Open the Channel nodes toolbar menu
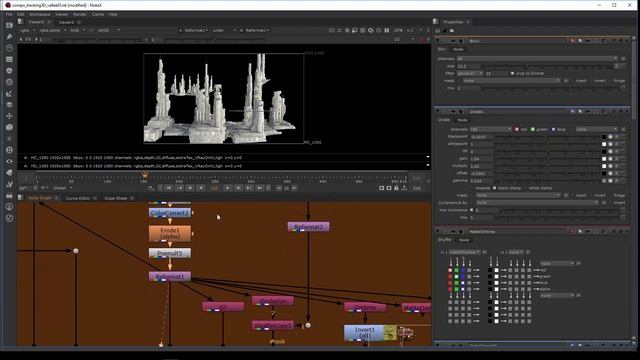 pyautogui.click(x=9, y=60)
